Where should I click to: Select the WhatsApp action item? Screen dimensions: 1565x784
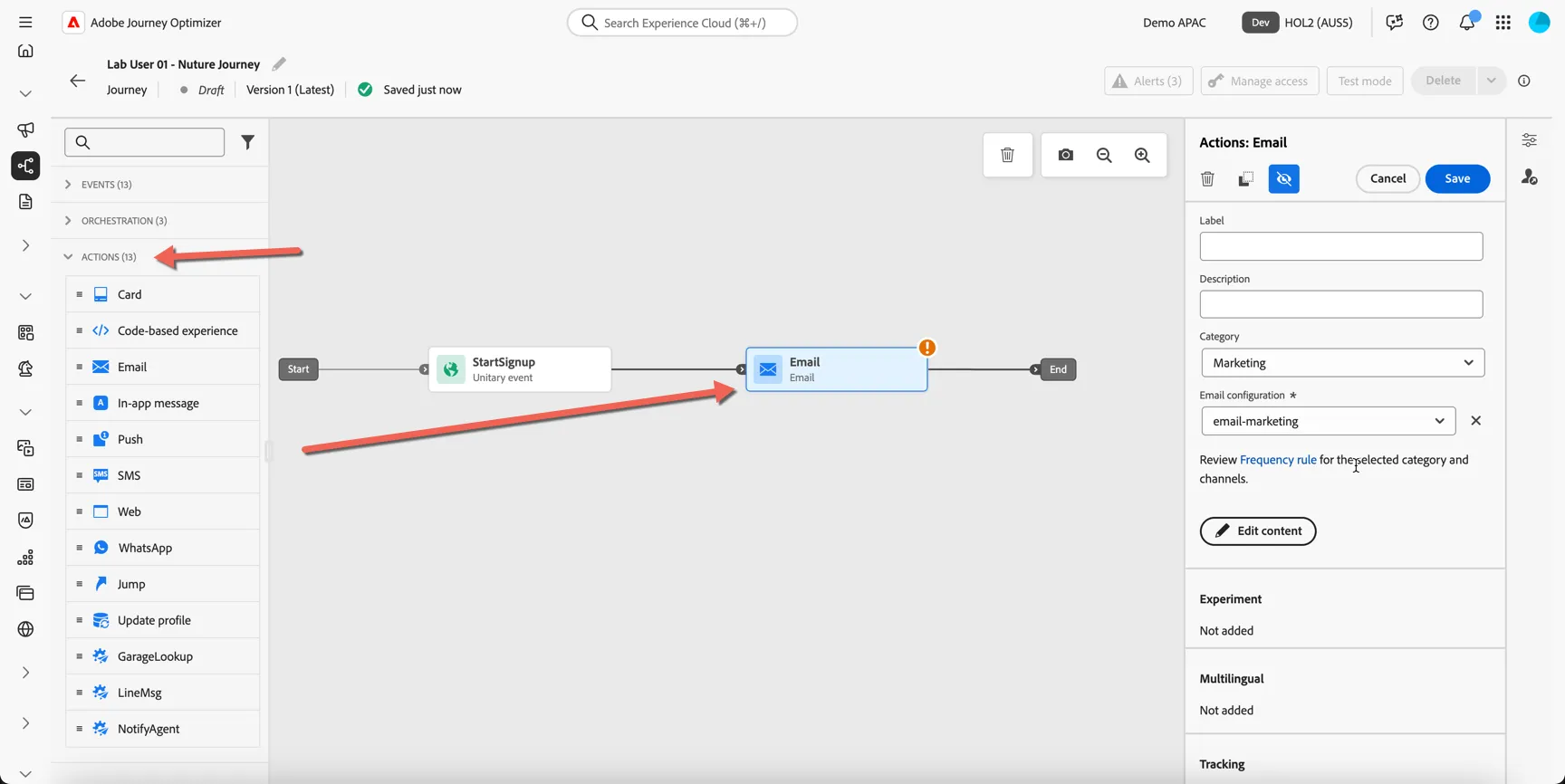[163, 548]
